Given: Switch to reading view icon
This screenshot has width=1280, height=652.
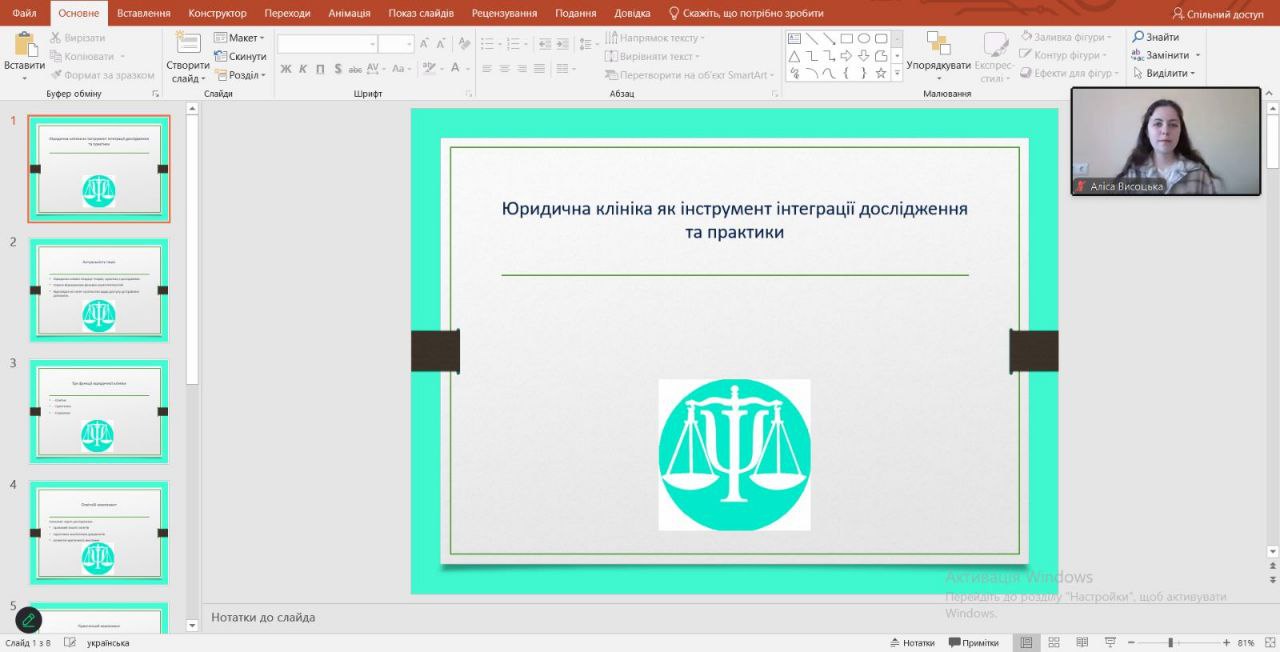Looking at the screenshot, I should coord(1082,642).
